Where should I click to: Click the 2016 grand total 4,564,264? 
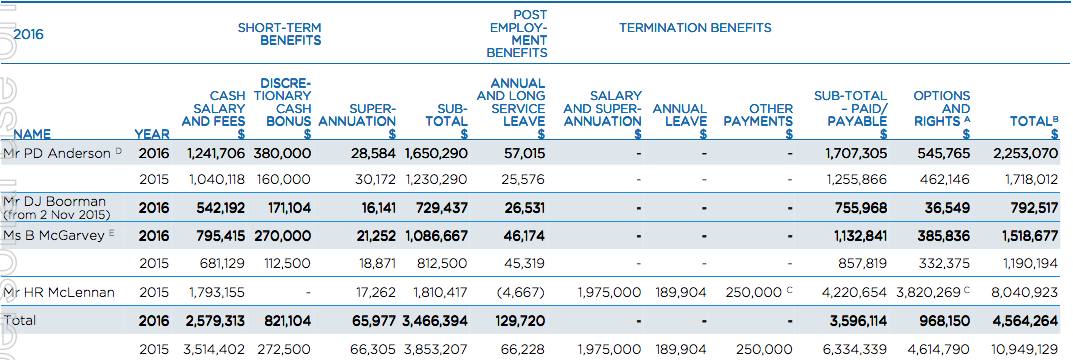[1025, 320]
